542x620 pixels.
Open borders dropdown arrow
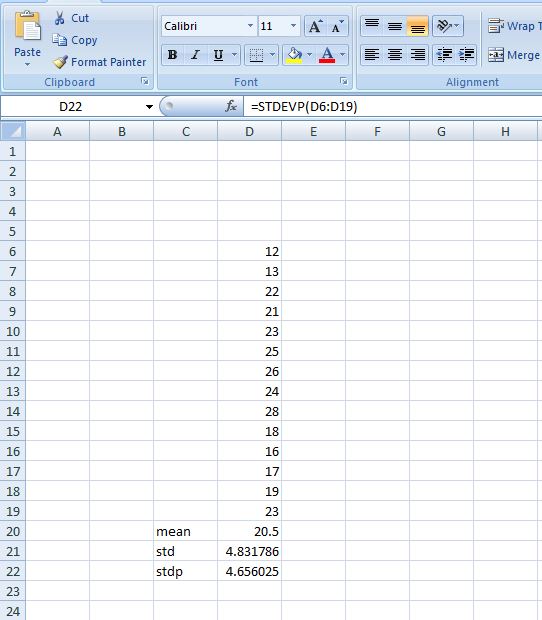click(x=272, y=55)
